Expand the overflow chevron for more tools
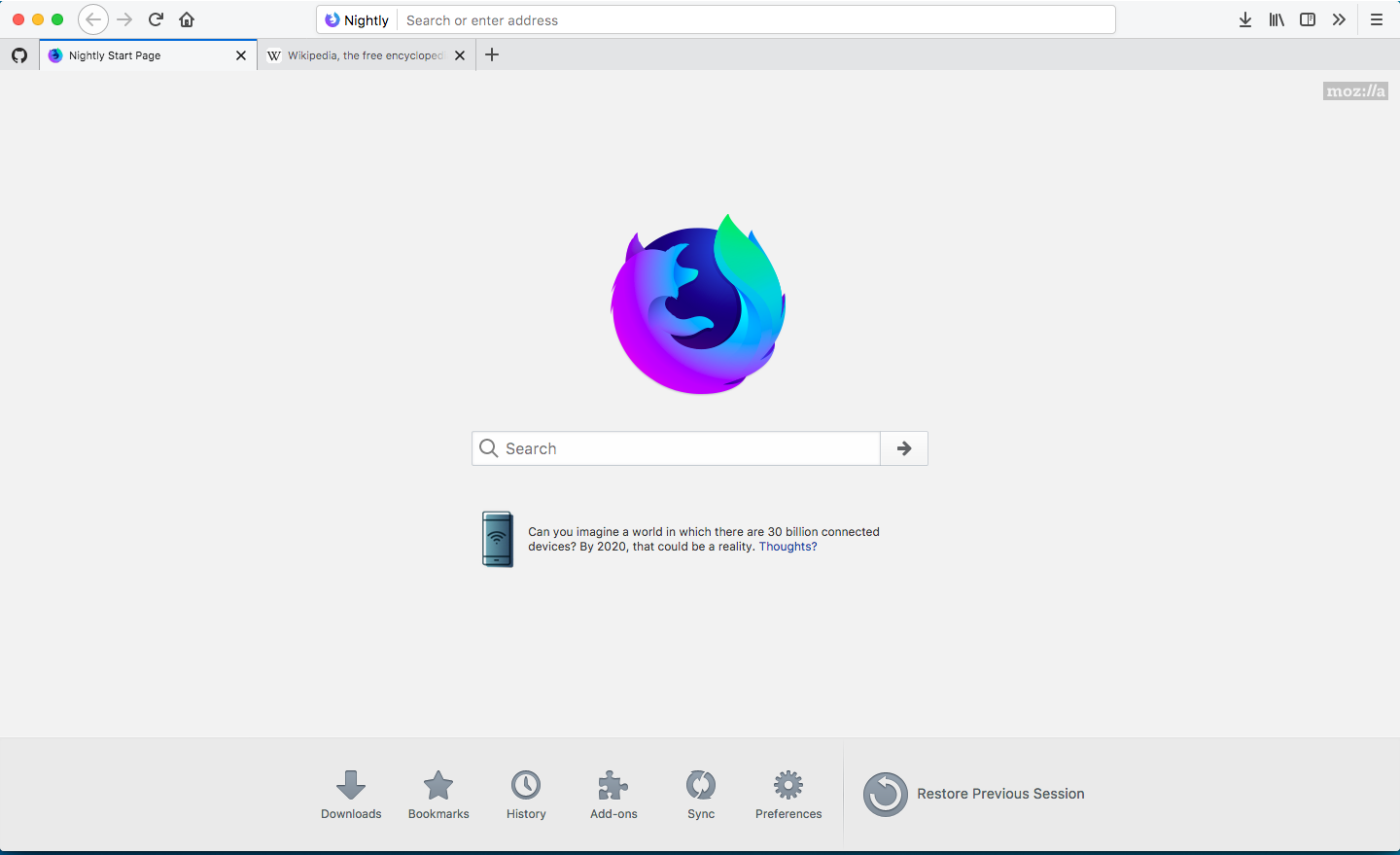This screenshot has width=1400, height=855. click(x=1339, y=19)
